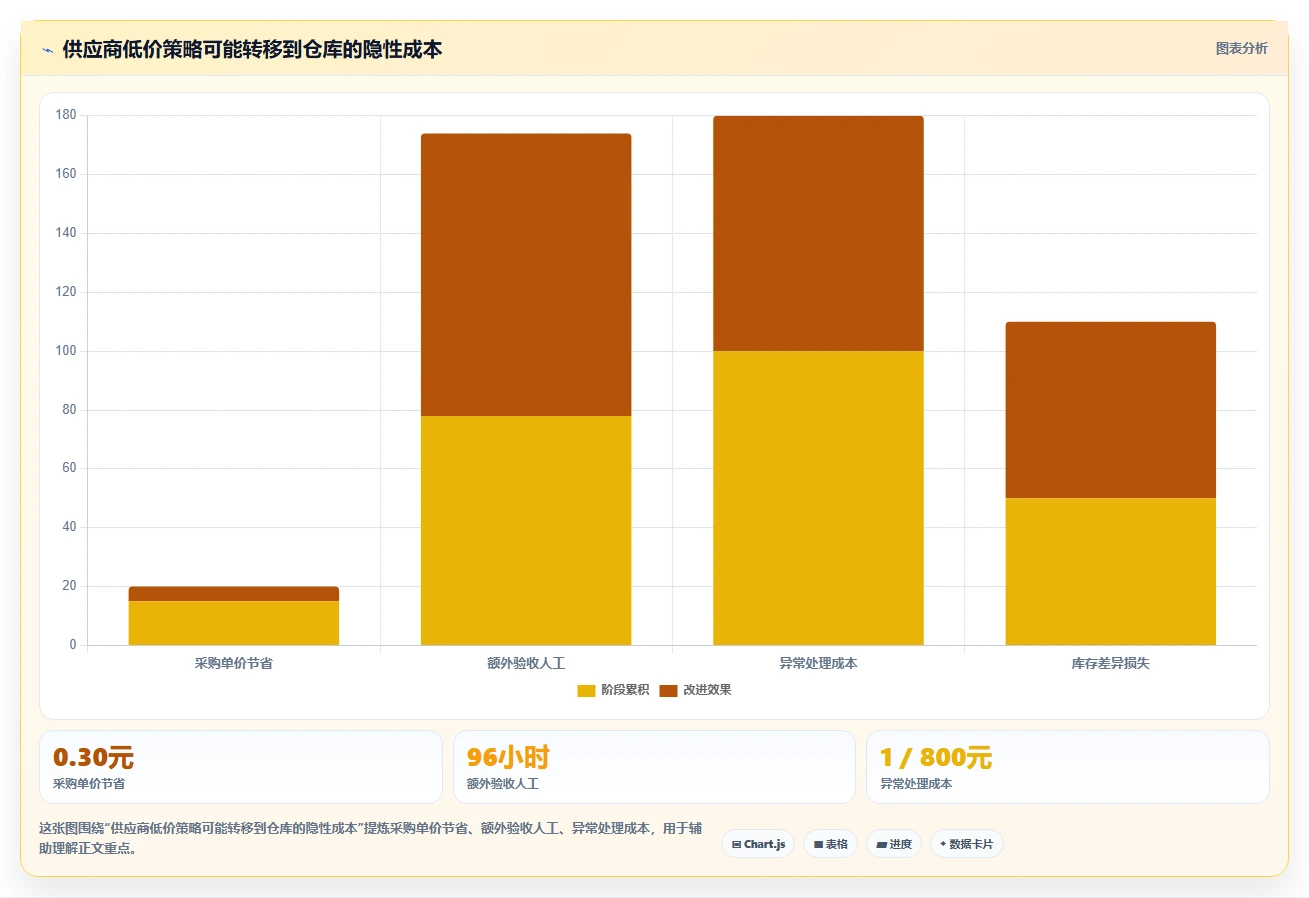Click the 1 / 800元 stat card value
The image size is (1309, 898).
pyautogui.click(x=936, y=757)
